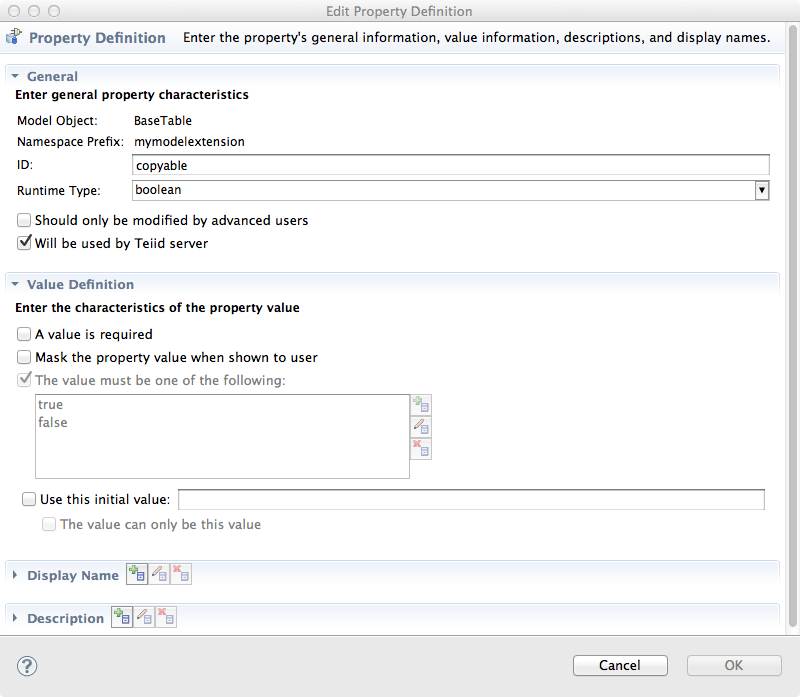Delete a Display Name entry

(181, 573)
